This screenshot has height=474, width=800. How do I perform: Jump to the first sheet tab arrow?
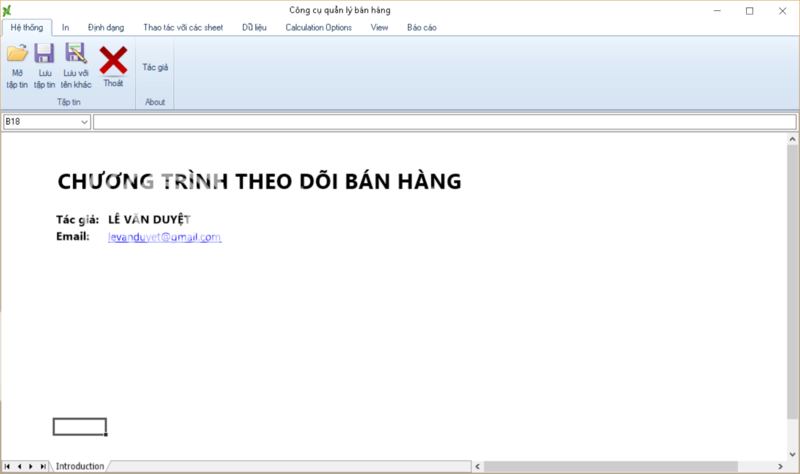click(x=8, y=467)
